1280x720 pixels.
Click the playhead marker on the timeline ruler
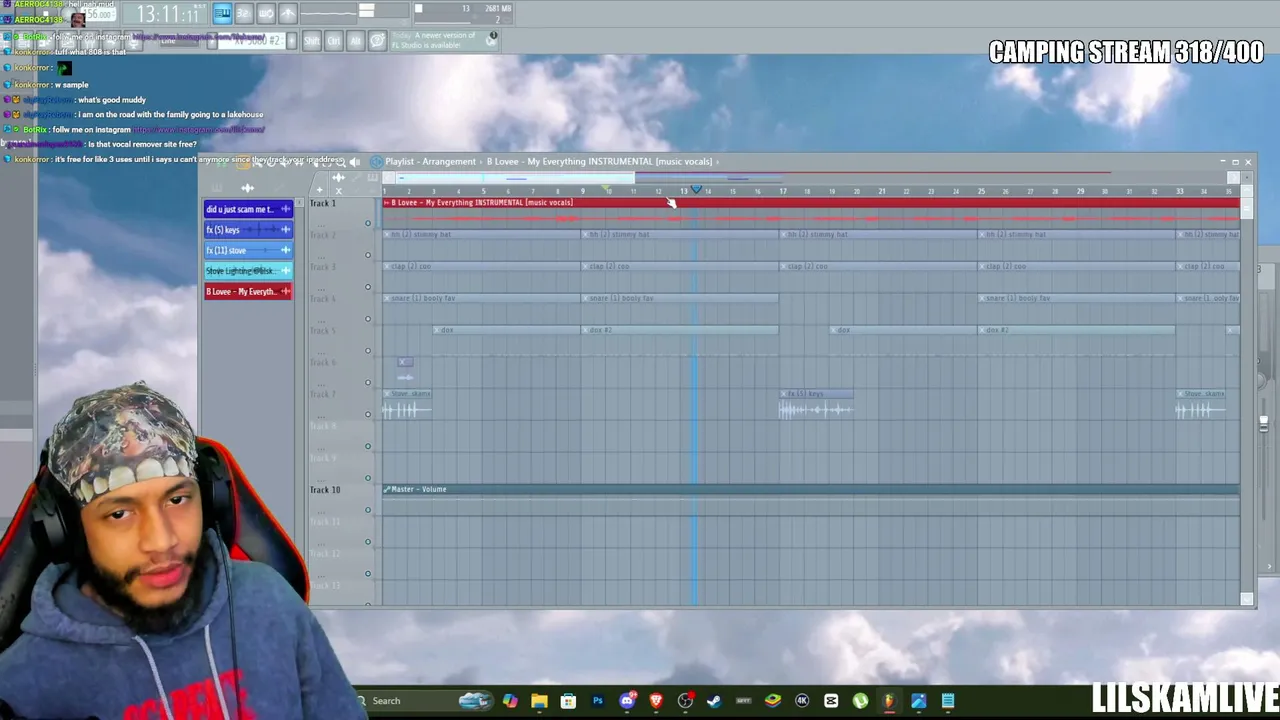coord(696,189)
